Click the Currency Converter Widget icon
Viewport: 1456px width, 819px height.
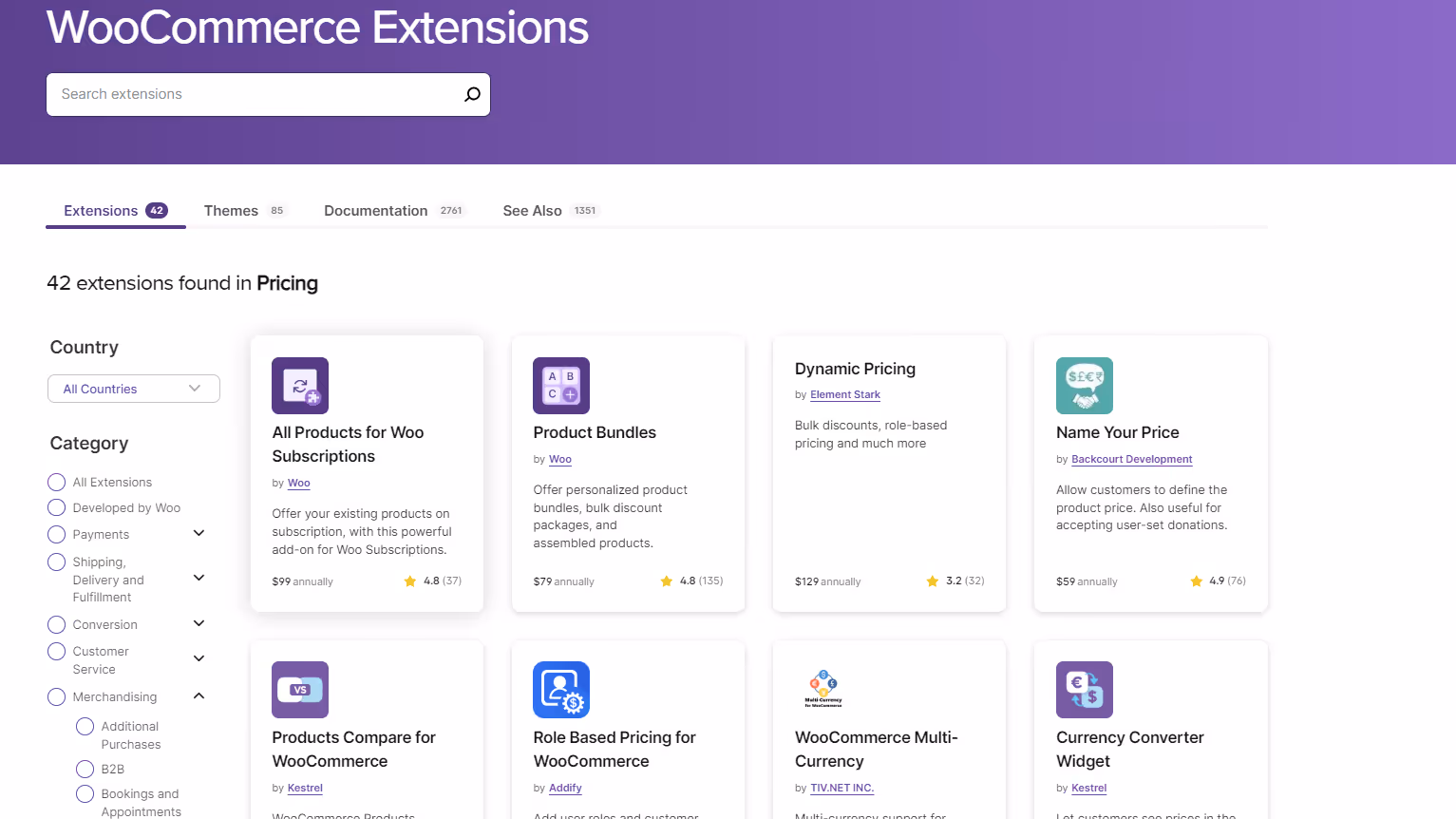point(1084,690)
